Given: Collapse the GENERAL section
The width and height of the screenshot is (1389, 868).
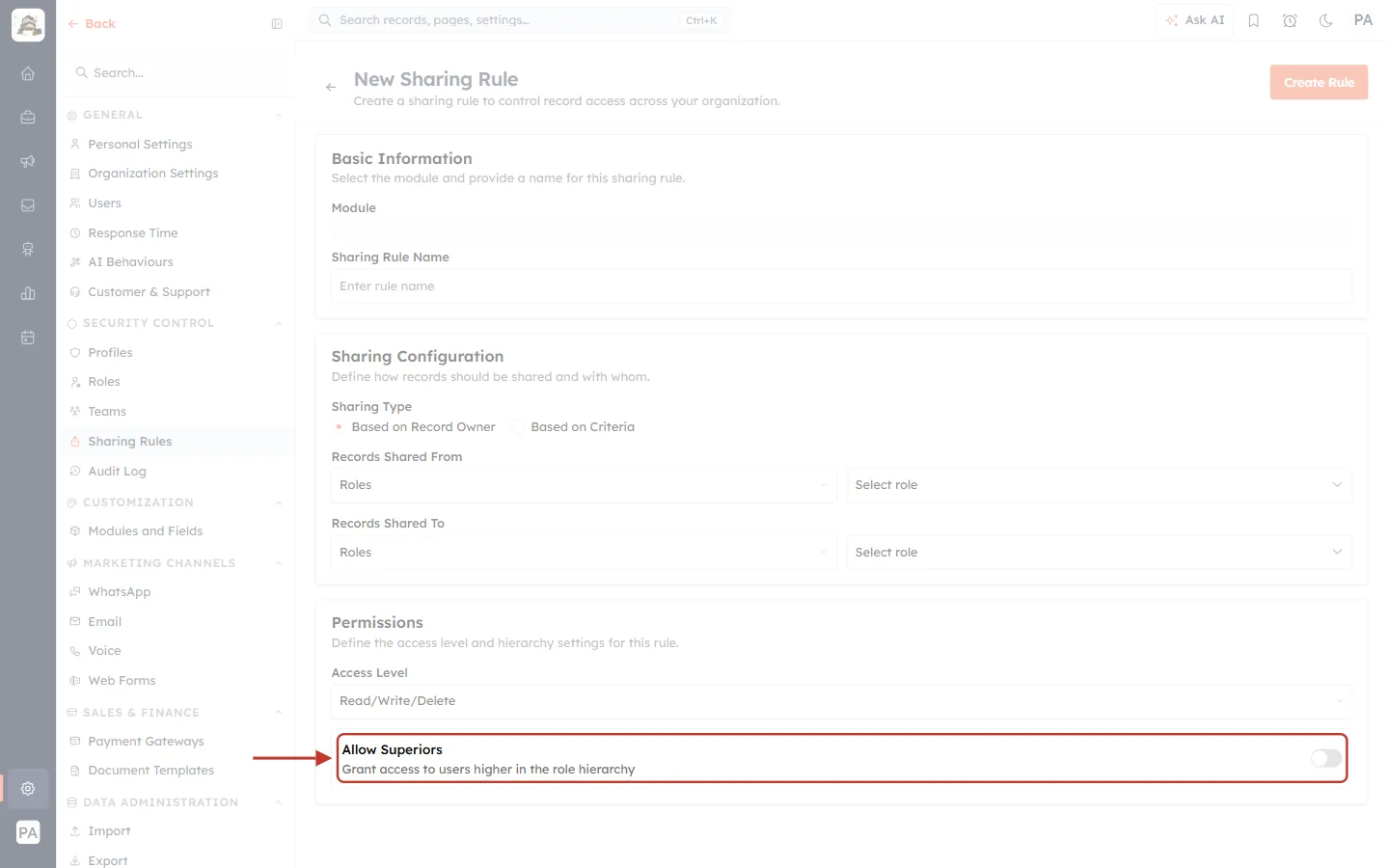Looking at the screenshot, I should pyautogui.click(x=278, y=116).
